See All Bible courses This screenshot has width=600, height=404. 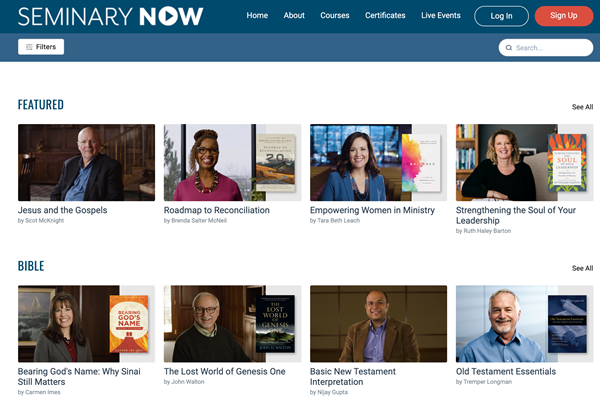pos(582,268)
